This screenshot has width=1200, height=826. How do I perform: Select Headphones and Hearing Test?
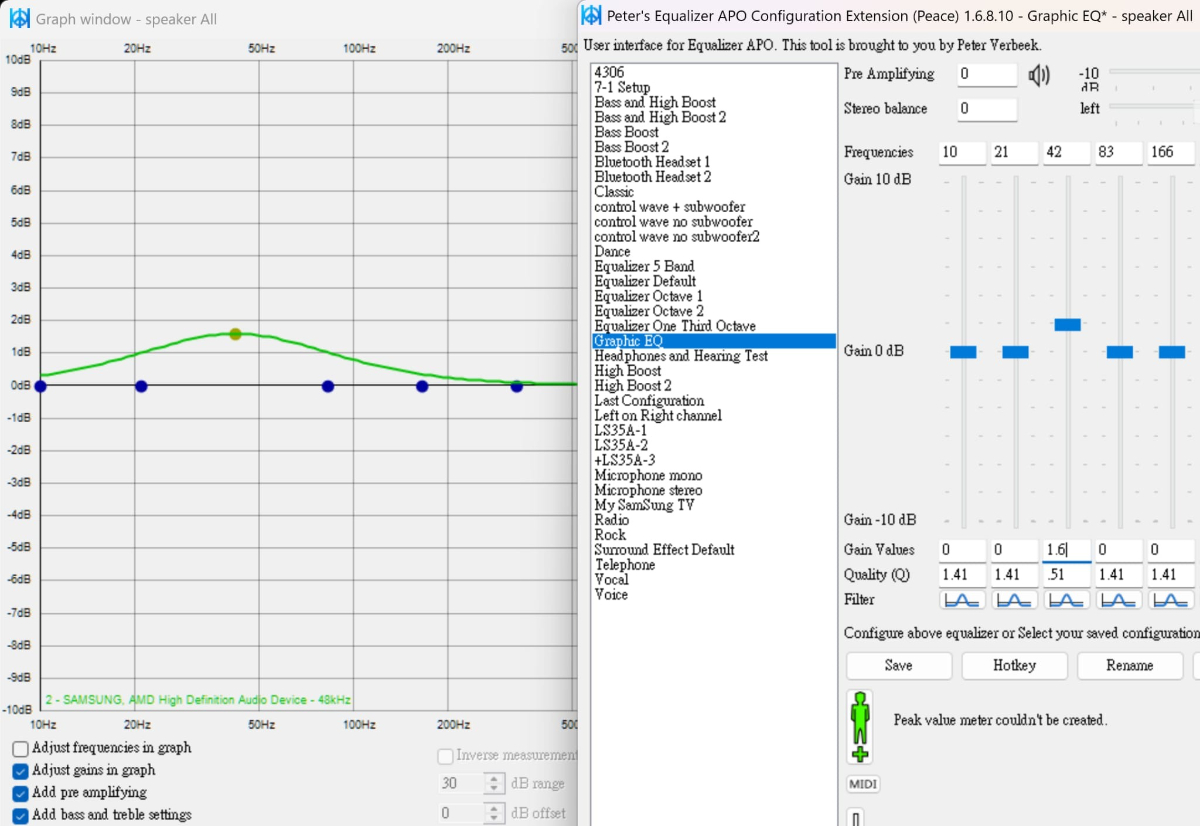click(681, 356)
